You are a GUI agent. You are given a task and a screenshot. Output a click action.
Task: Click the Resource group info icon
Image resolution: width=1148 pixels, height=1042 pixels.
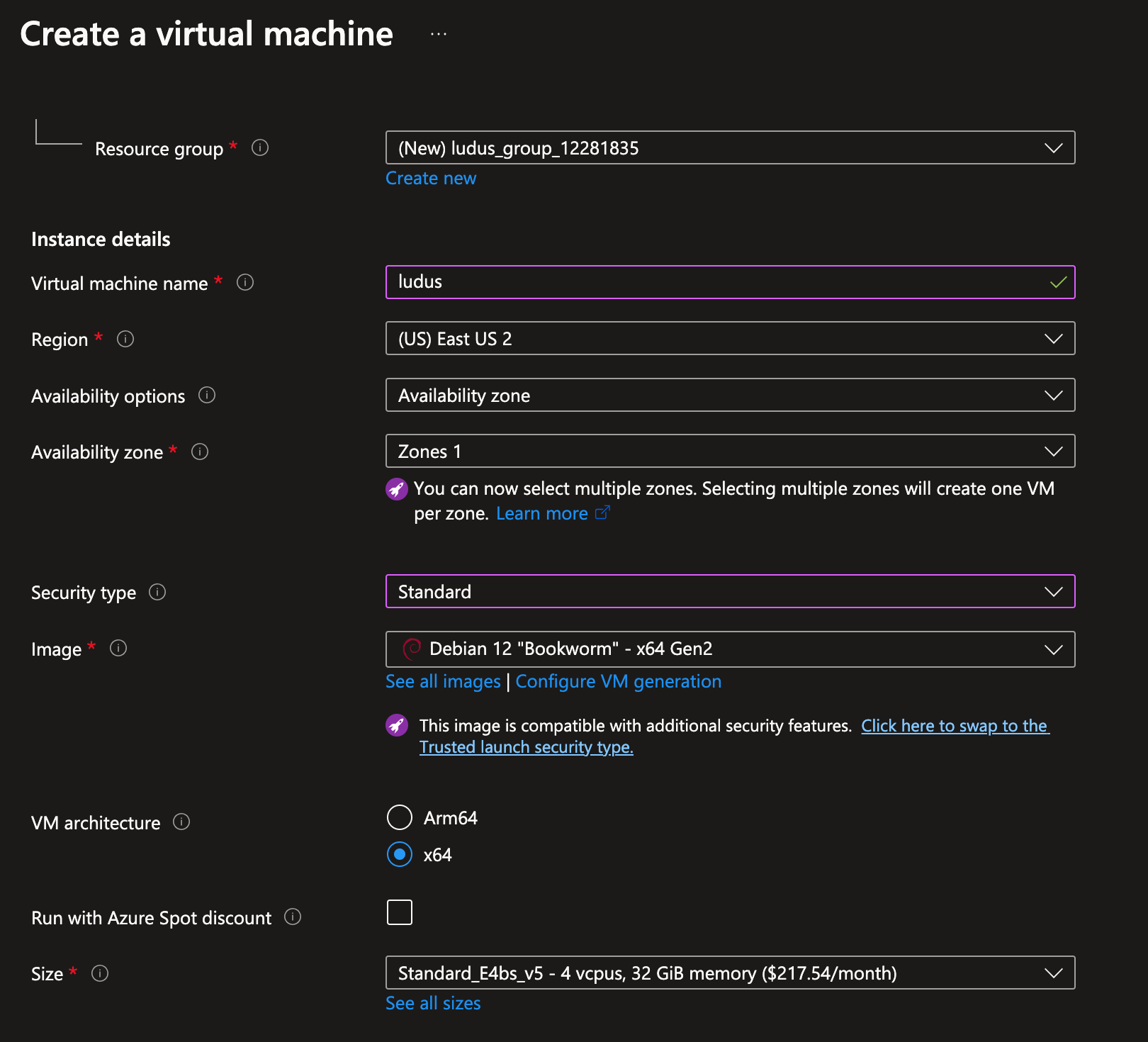click(260, 147)
